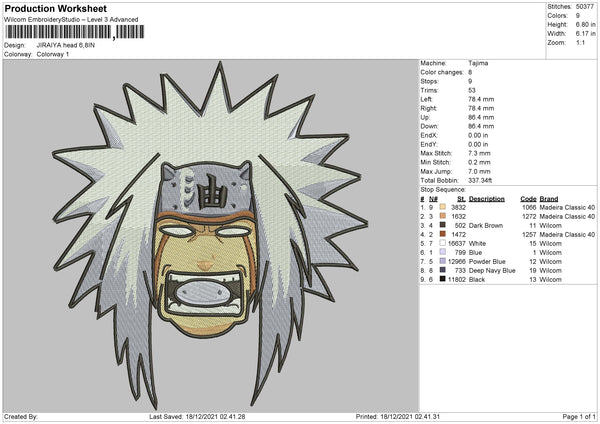
Task: Click the 'Wilcom EmbroideryStudio – Level 3 Advanced' line
Action: coord(71,20)
